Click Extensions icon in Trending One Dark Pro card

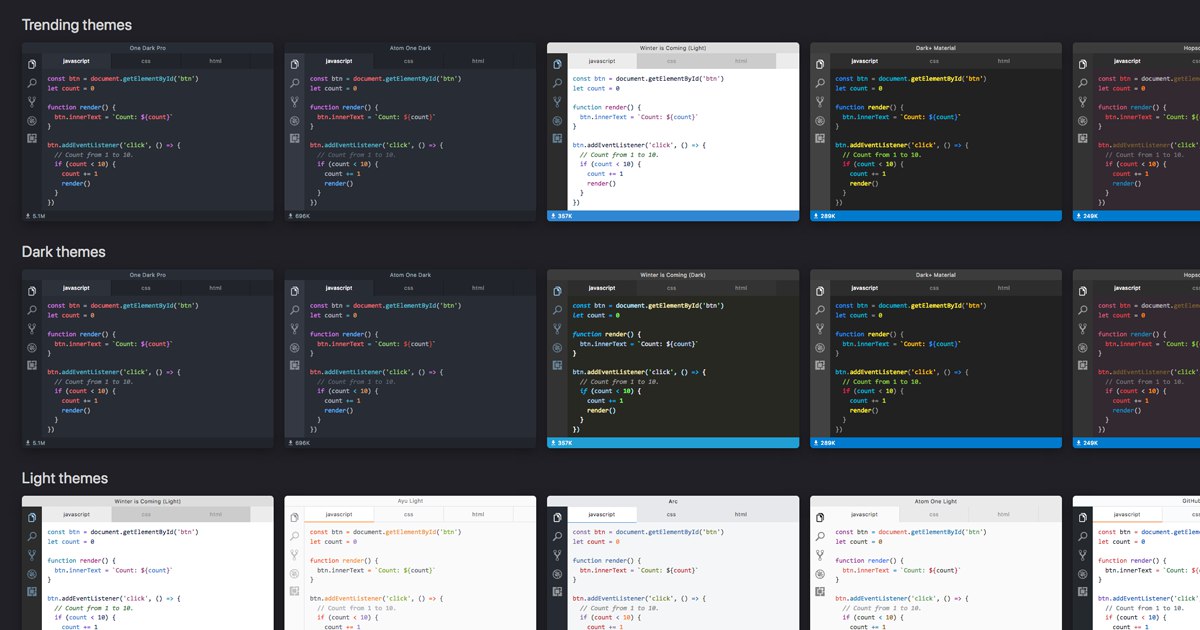[32, 138]
